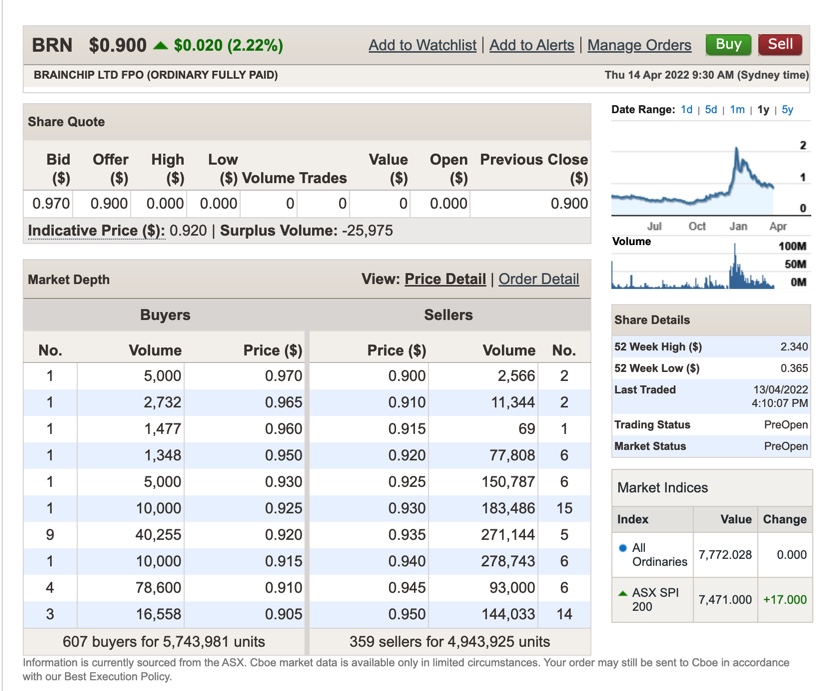Click seller volume 150,787

click(508, 482)
